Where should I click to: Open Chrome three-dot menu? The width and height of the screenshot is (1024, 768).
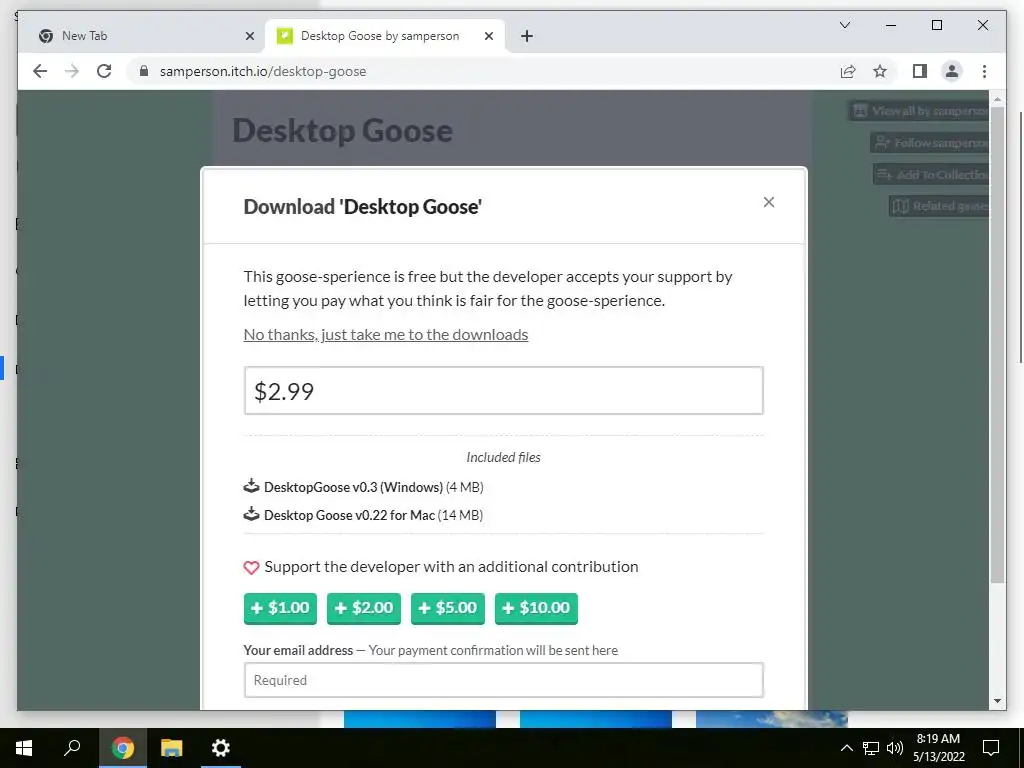(984, 71)
